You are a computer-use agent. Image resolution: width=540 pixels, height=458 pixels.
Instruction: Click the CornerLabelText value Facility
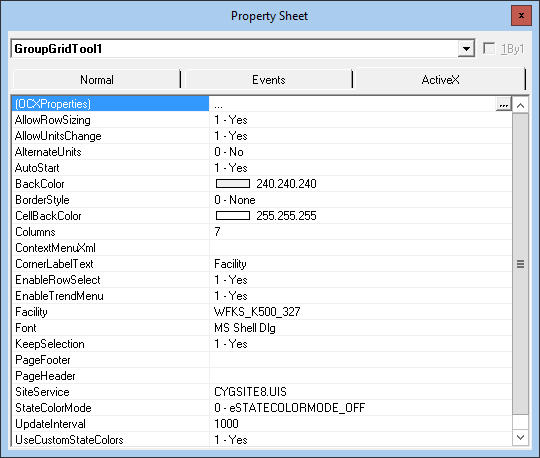[230, 264]
